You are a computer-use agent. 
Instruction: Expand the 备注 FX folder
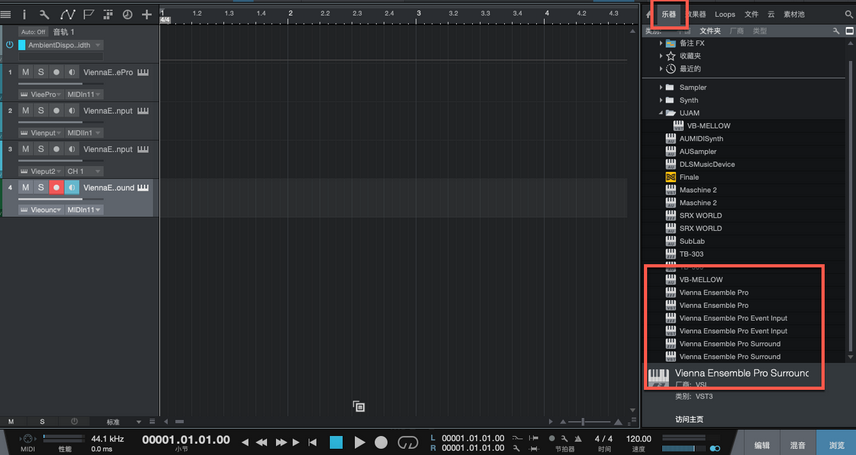click(661, 43)
